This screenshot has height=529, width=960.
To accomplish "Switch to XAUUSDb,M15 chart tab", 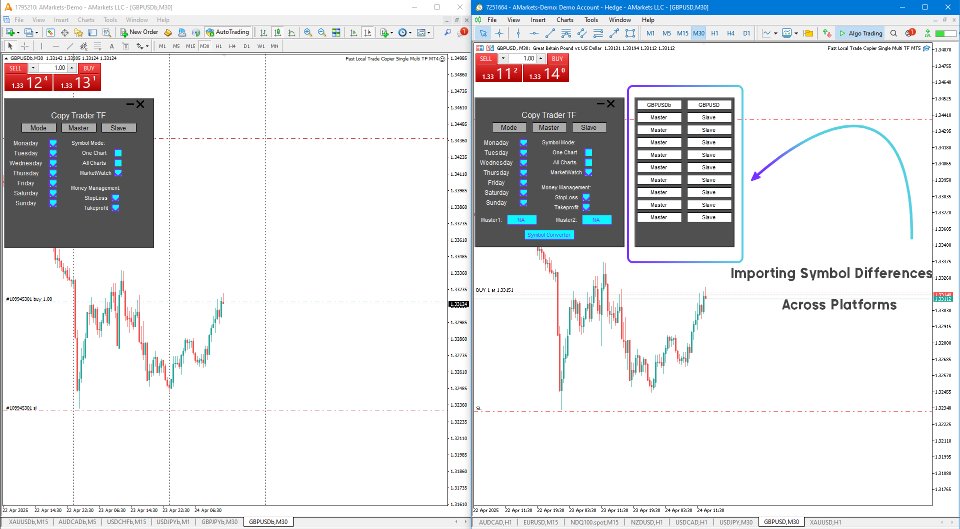I will coord(28,522).
